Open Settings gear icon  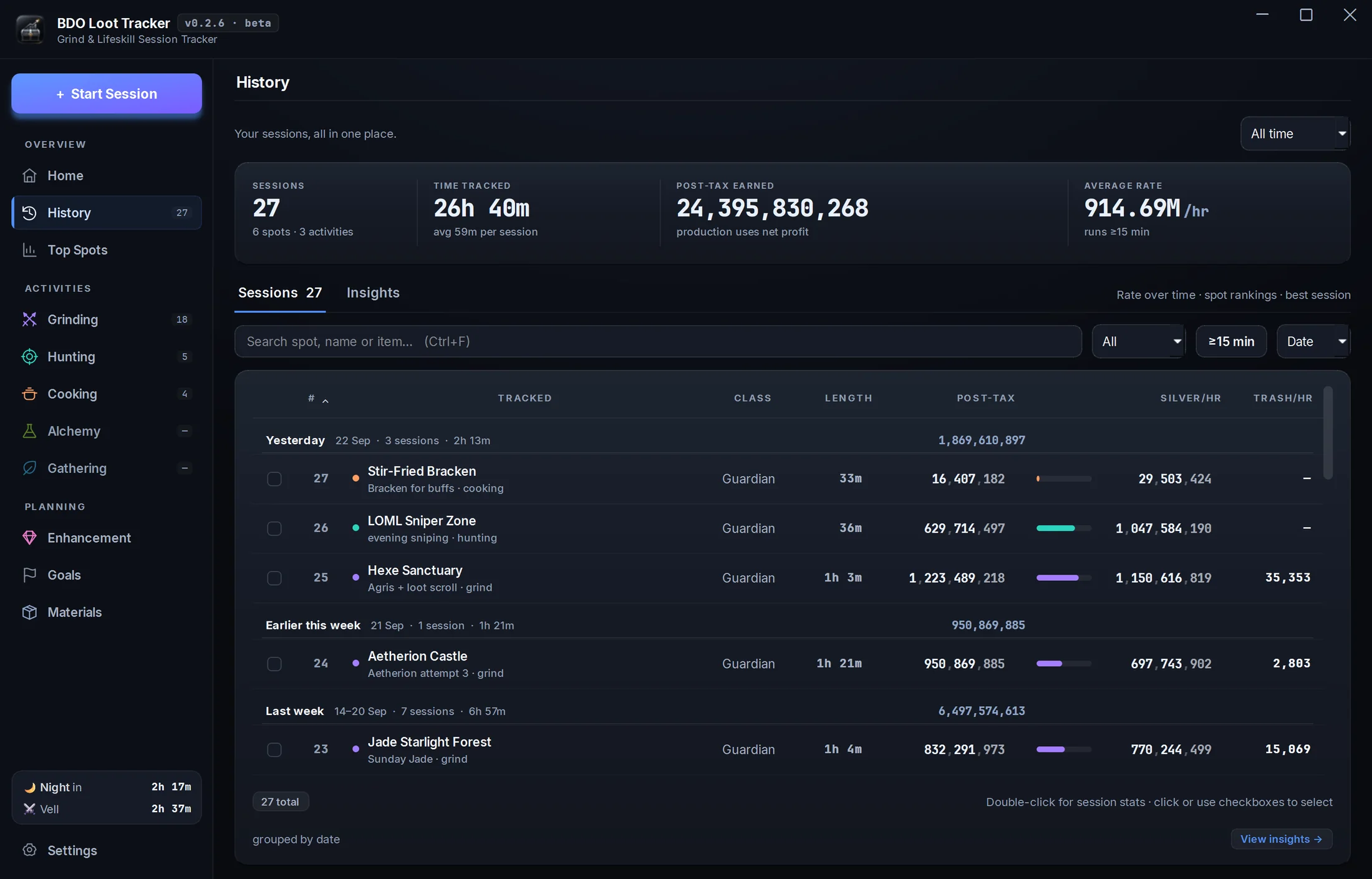pyautogui.click(x=29, y=850)
